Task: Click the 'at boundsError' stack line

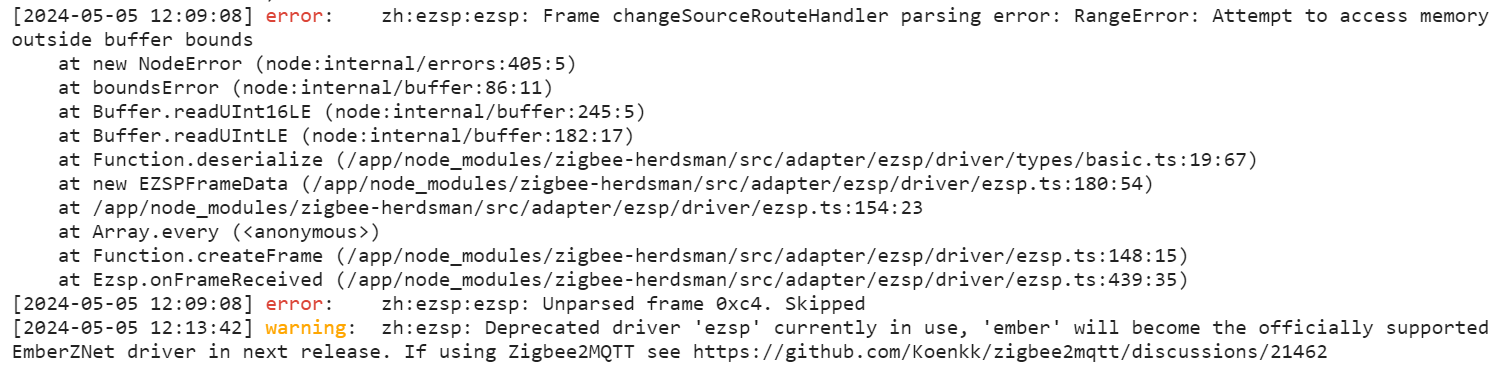Action: 306,89
